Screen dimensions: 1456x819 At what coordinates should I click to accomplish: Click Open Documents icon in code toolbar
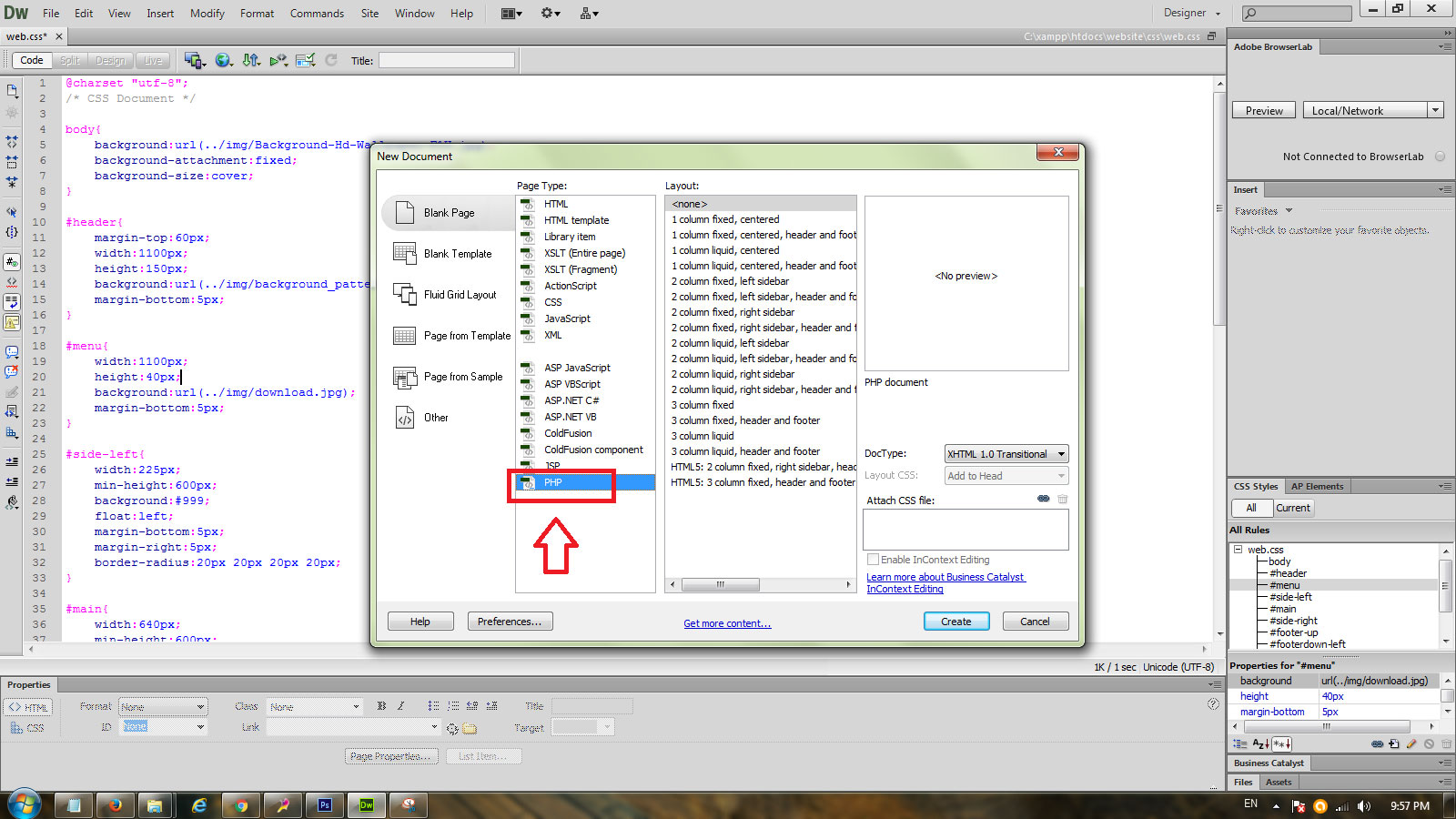[12, 91]
